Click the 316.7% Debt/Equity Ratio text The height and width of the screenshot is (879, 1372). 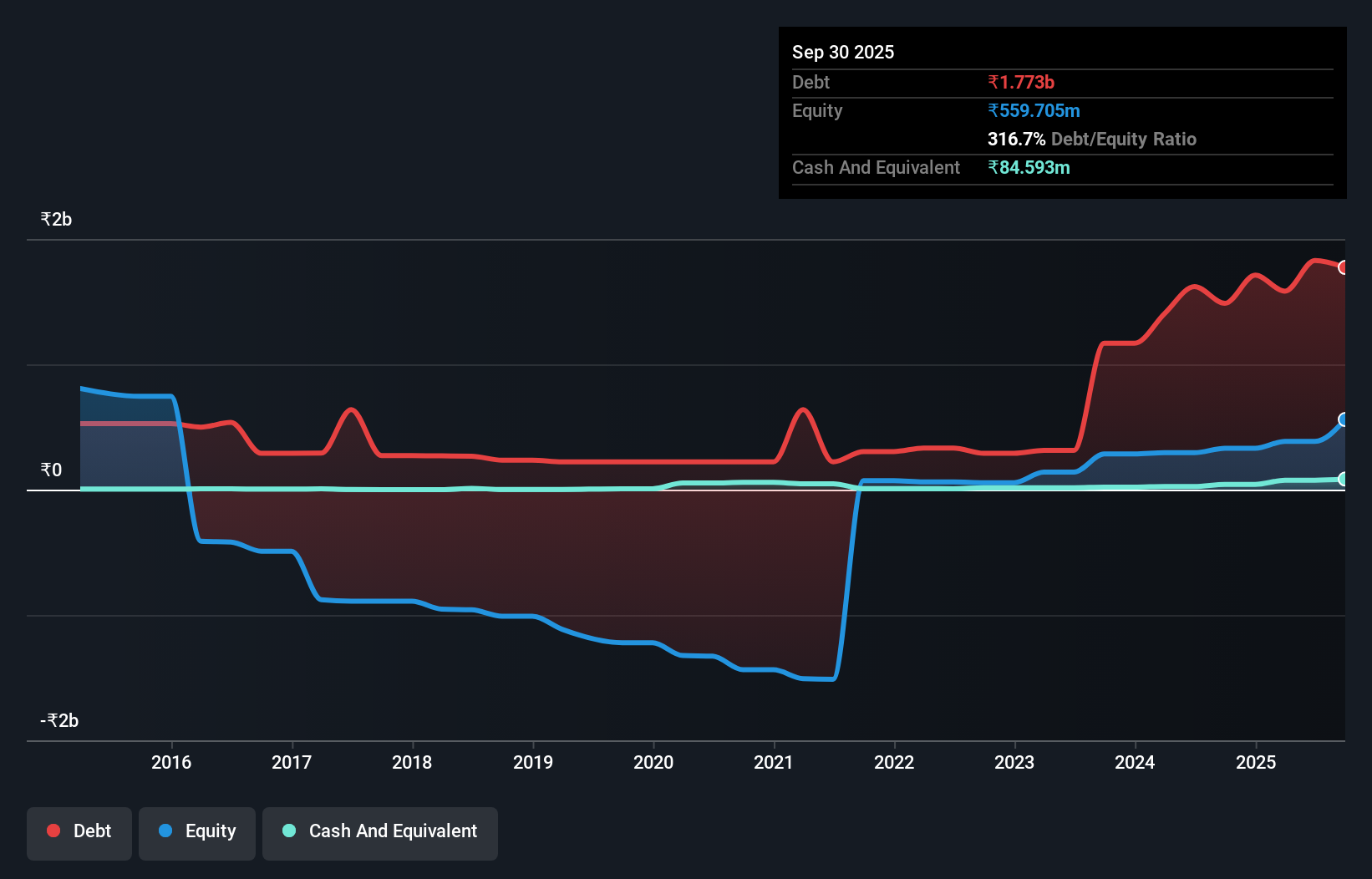pyautogui.click(x=1092, y=139)
